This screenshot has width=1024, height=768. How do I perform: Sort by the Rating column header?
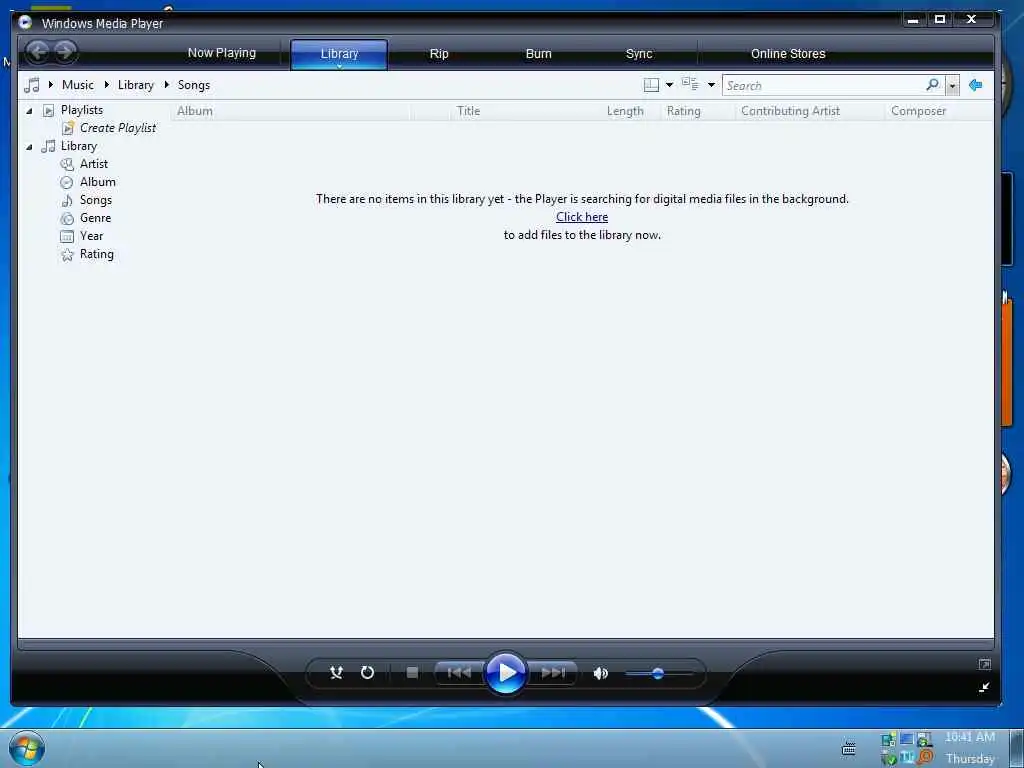coord(683,111)
